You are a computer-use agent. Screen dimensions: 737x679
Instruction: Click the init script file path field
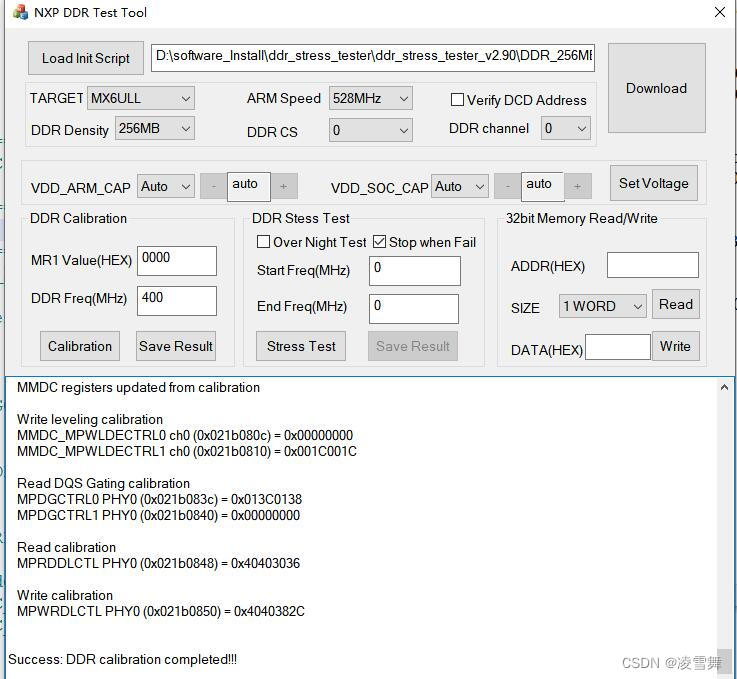pyautogui.click(x=373, y=57)
